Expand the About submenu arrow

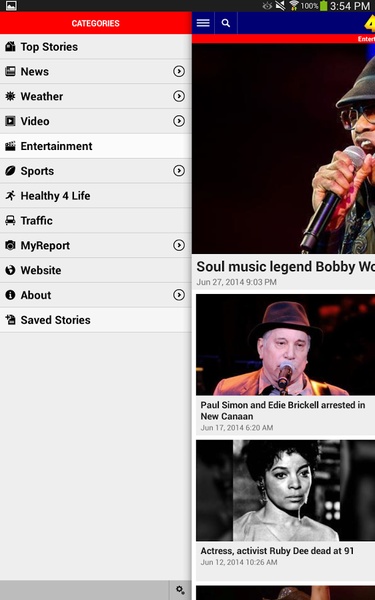pyautogui.click(x=179, y=295)
